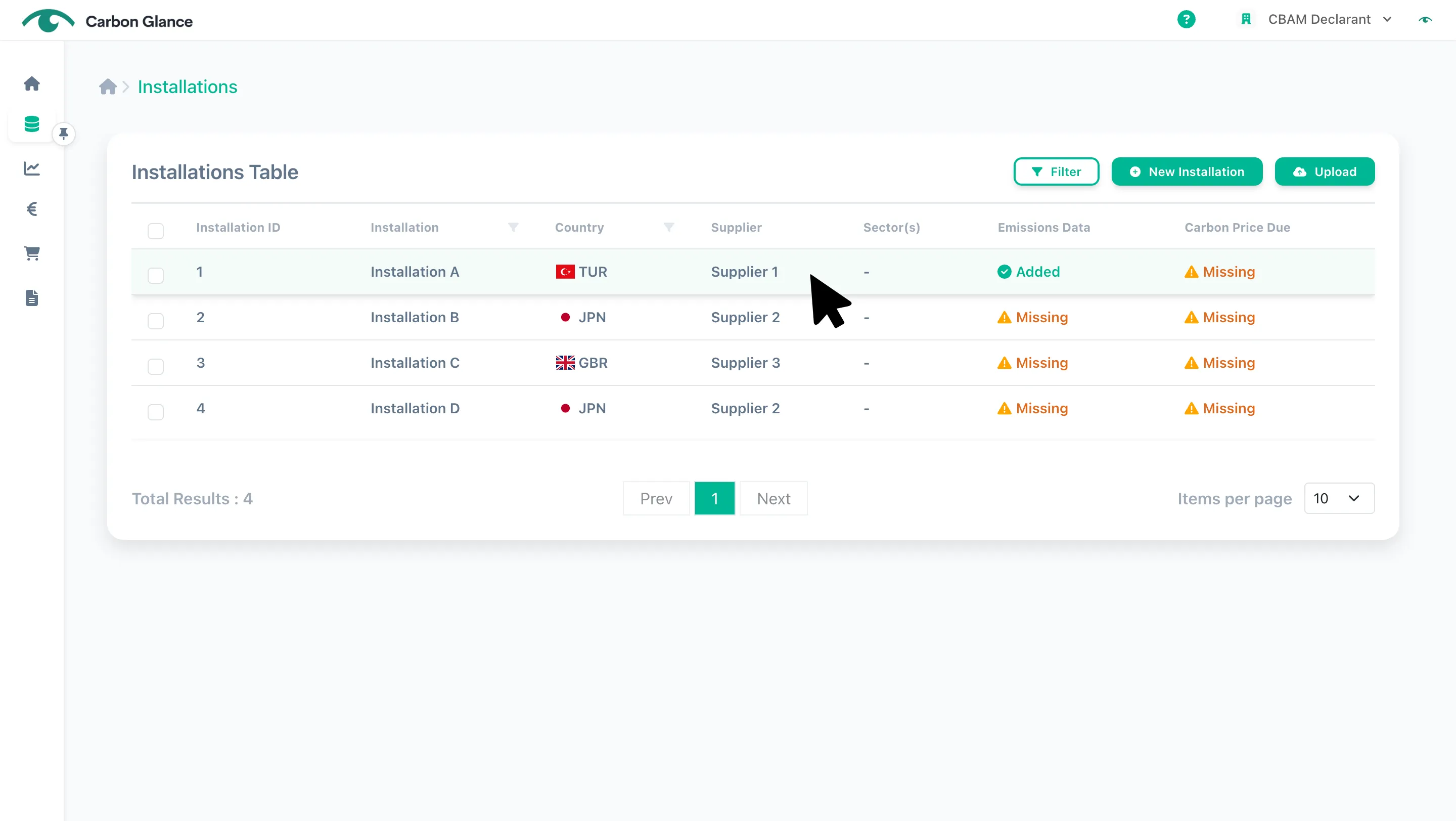Click the Filter button

(1056, 172)
